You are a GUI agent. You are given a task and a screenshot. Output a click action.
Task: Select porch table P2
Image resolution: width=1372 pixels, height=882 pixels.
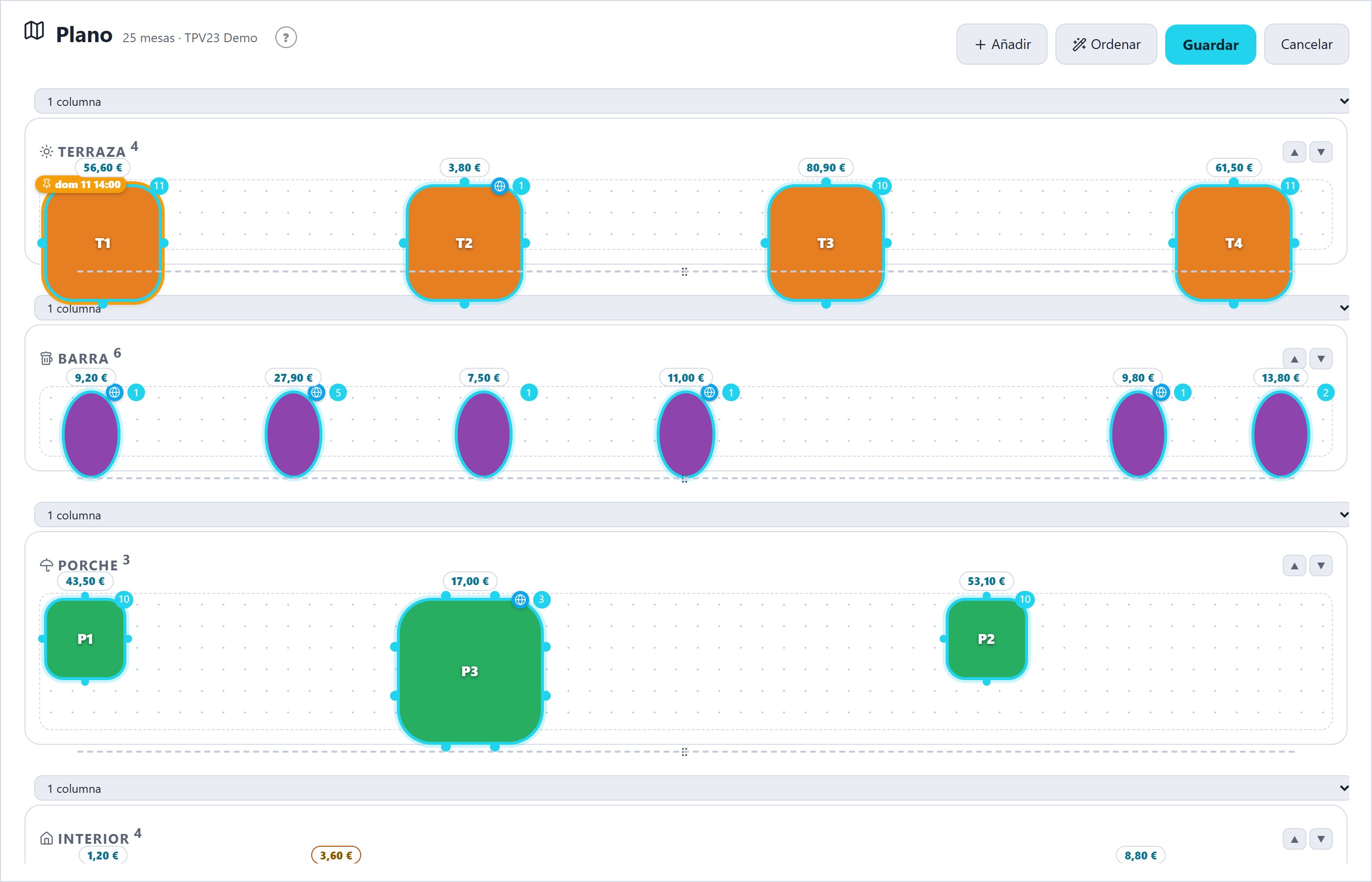[x=986, y=638]
